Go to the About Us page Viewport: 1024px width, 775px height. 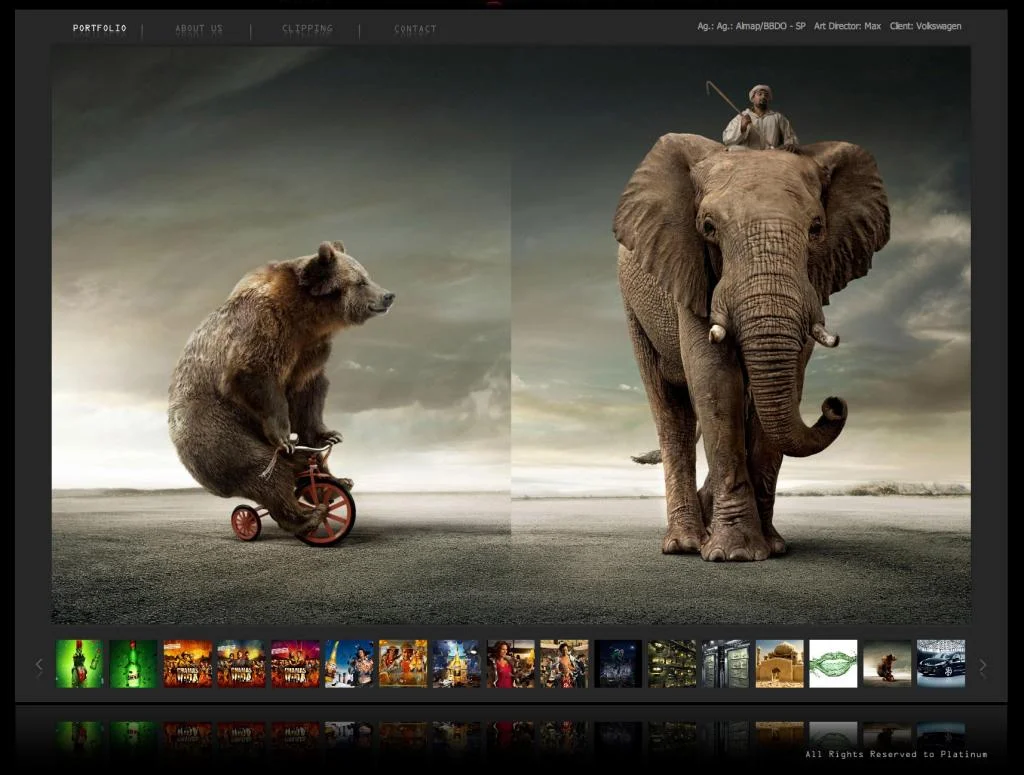pyautogui.click(x=199, y=29)
